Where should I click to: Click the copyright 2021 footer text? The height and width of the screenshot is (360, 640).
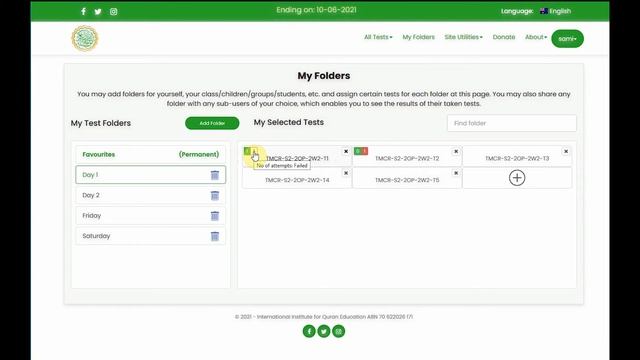pyautogui.click(x=324, y=317)
